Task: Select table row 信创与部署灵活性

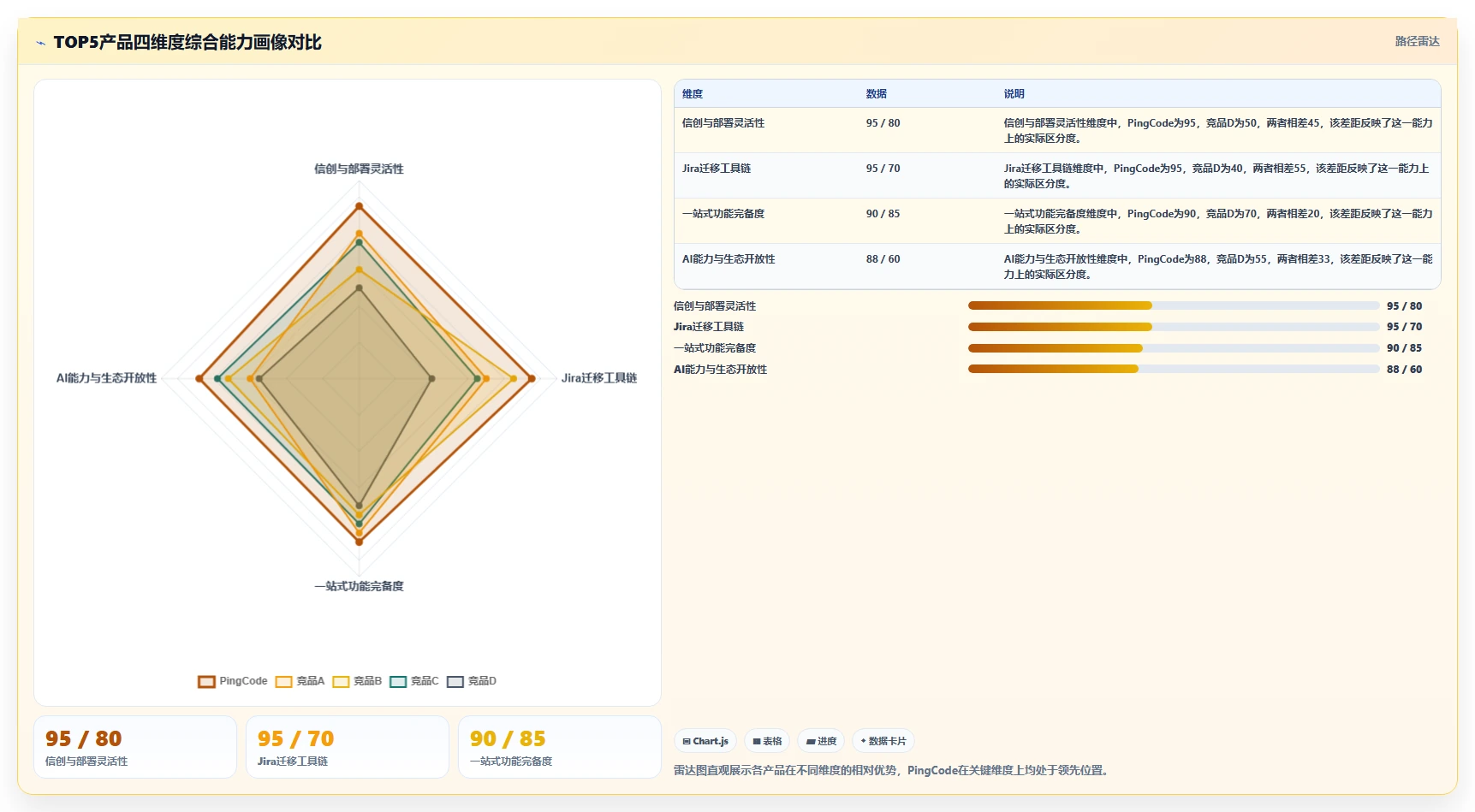Action: tap(1057, 130)
